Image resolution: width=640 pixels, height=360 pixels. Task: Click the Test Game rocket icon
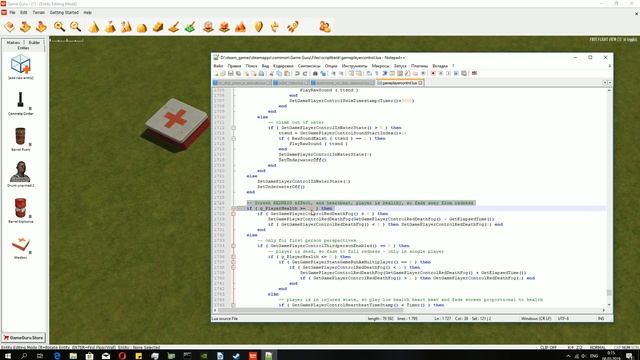click(293, 27)
